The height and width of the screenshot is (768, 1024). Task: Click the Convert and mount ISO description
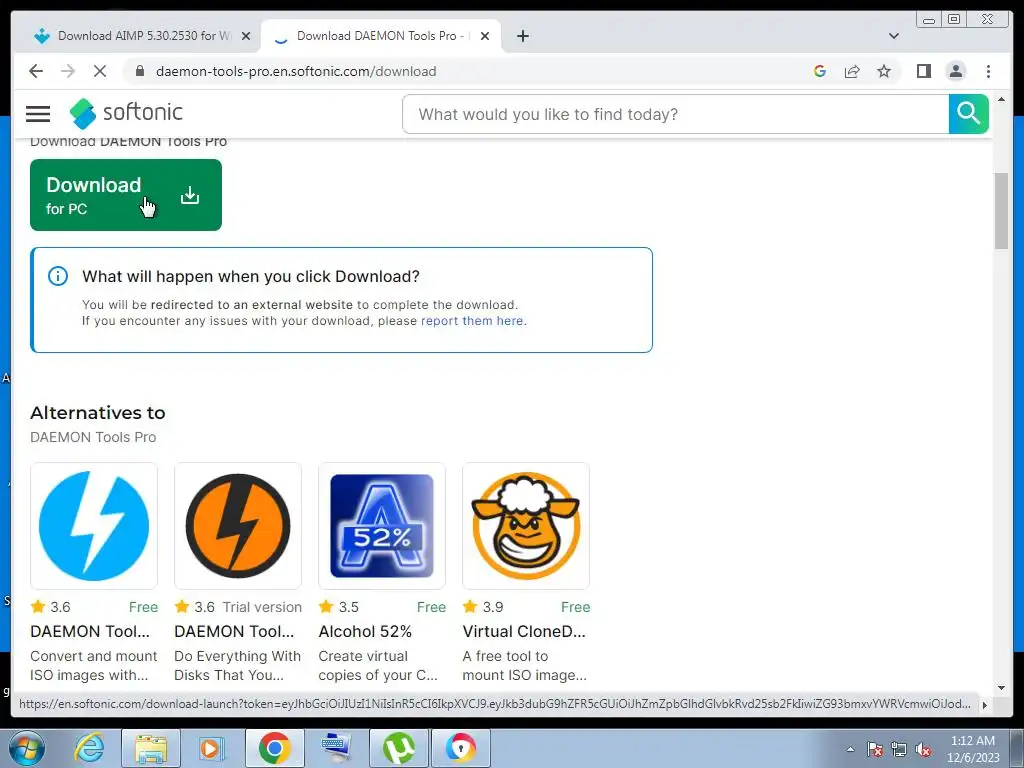click(x=93, y=665)
